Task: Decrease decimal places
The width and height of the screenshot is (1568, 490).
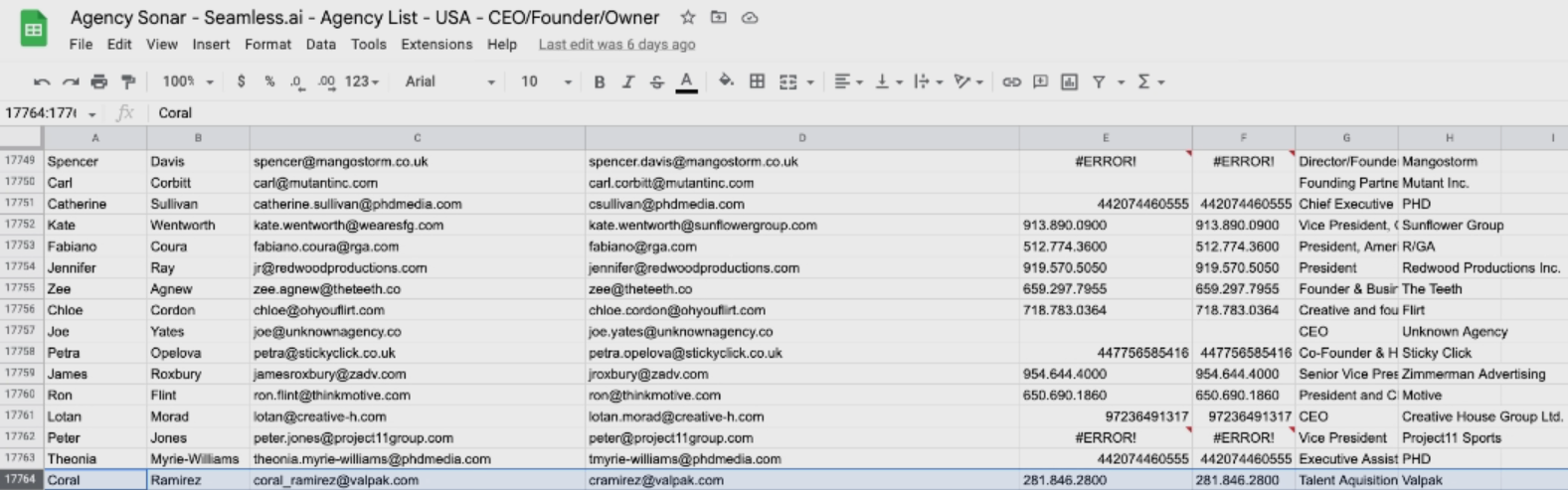Action: click(x=297, y=82)
